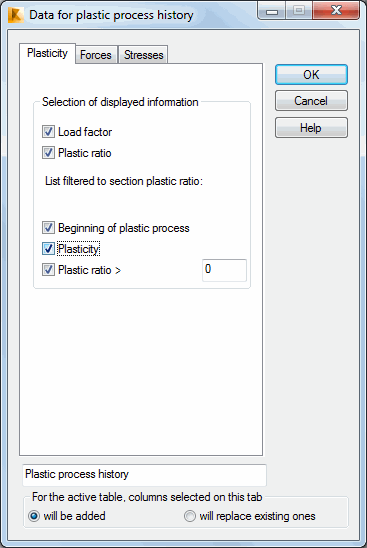The width and height of the screenshot is (367, 548).
Task: Select the Plasticity tab
Action: [47, 53]
